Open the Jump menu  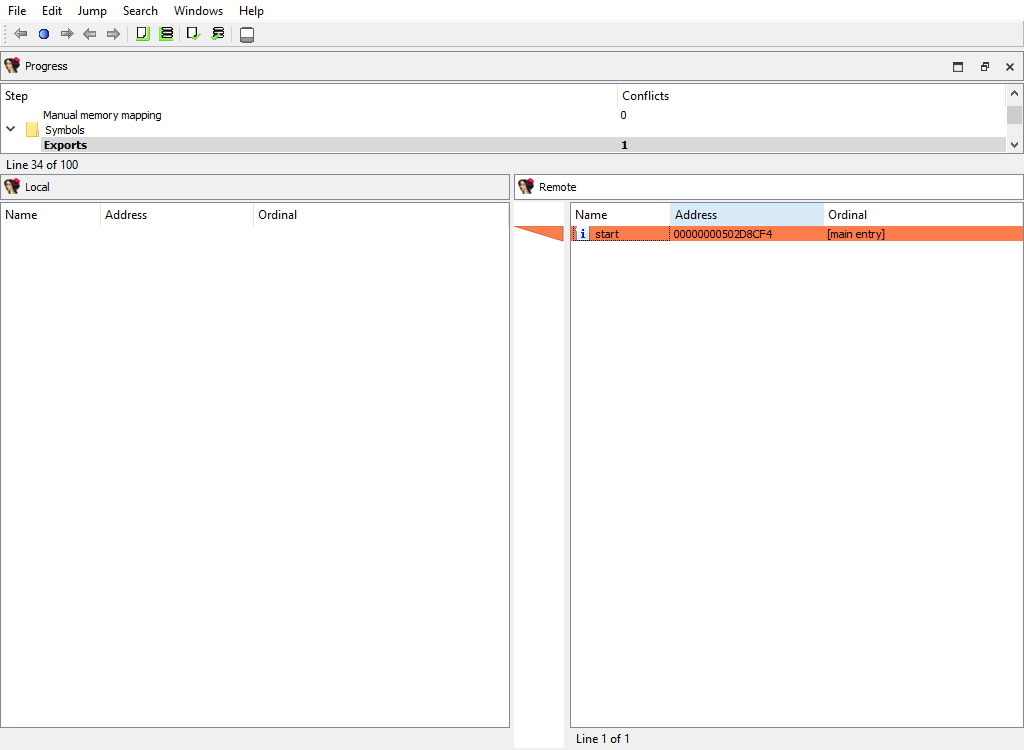[92, 11]
